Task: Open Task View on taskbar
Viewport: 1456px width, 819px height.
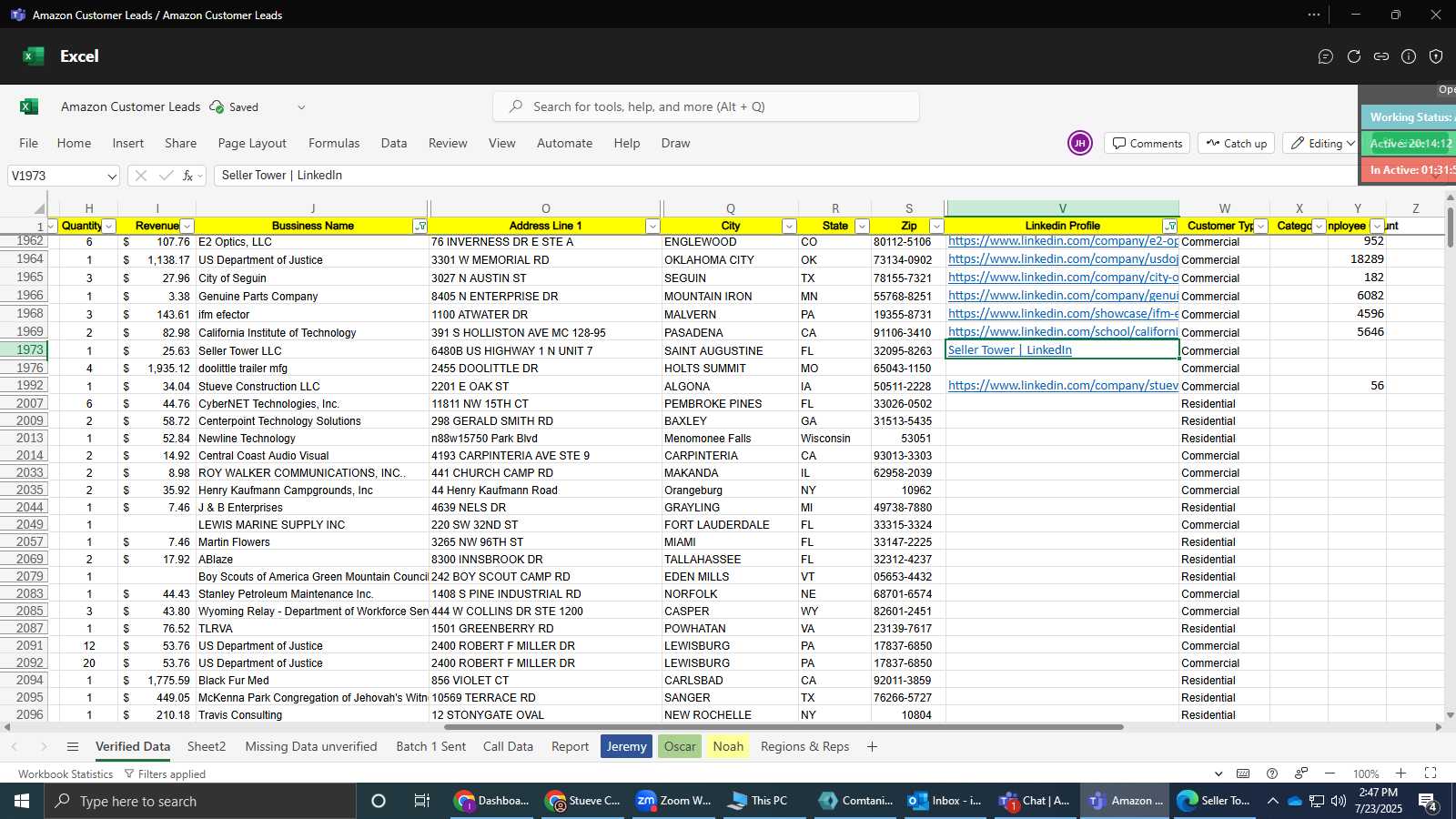Action: 421,801
